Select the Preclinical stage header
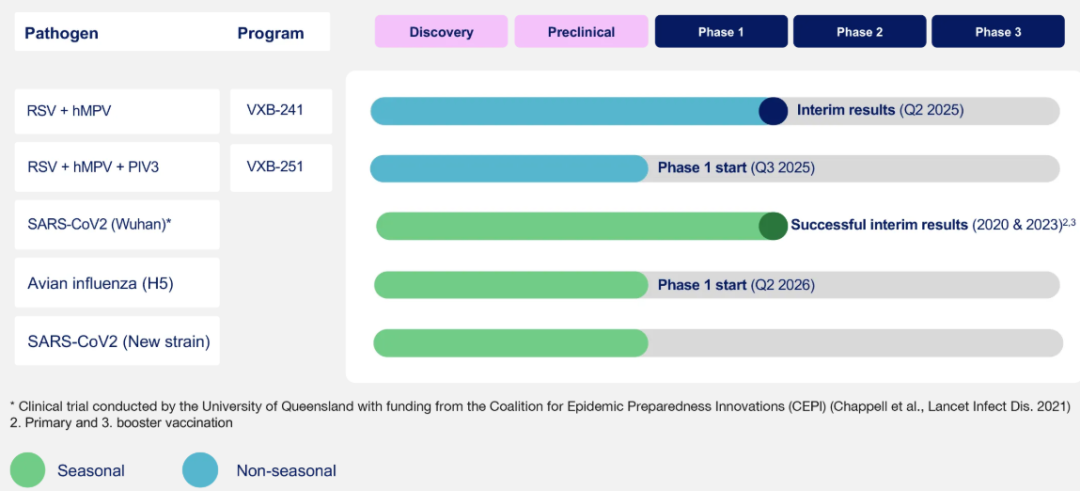This screenshot has height=491, width=1080. pyautogui.click(x=581, y=32)
